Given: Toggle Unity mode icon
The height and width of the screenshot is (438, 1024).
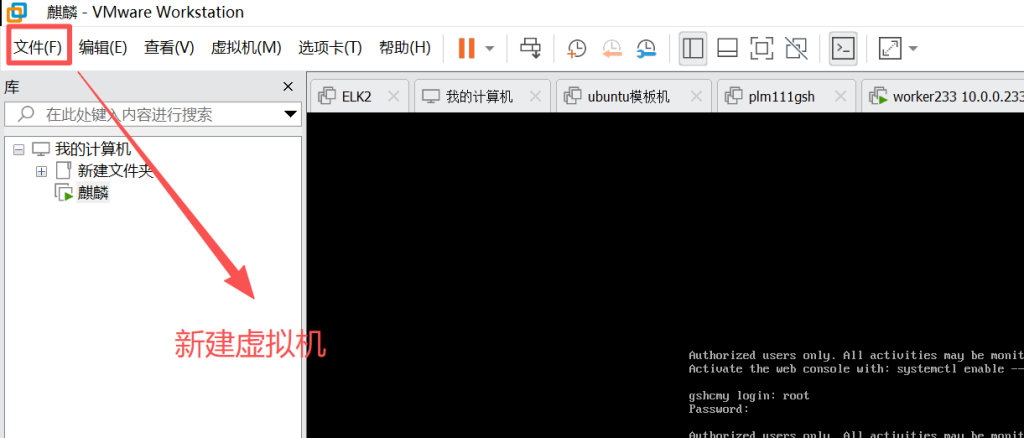Looking at the screenshot, I should [796, 48].
